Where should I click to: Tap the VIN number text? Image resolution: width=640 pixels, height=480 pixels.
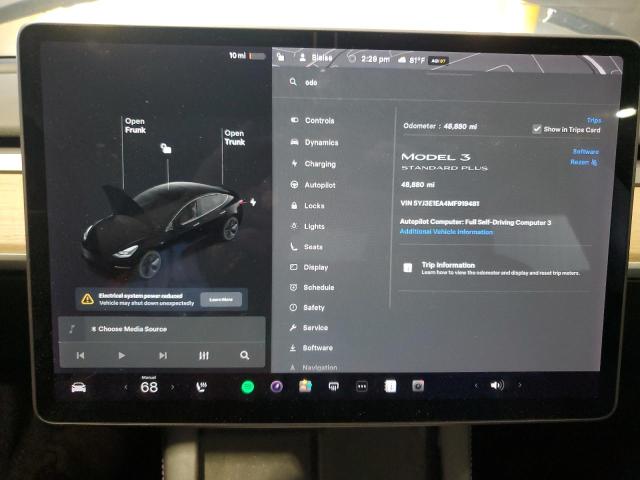440,203
